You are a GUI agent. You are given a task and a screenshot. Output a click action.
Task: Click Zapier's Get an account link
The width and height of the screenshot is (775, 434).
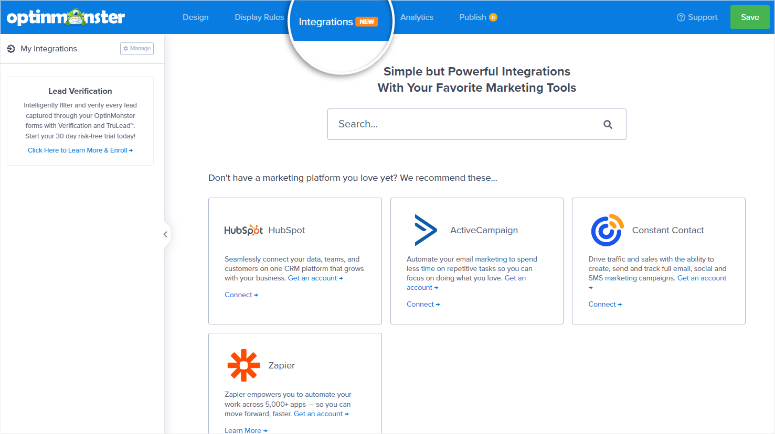pyautogui.click(x=321, y=414)
